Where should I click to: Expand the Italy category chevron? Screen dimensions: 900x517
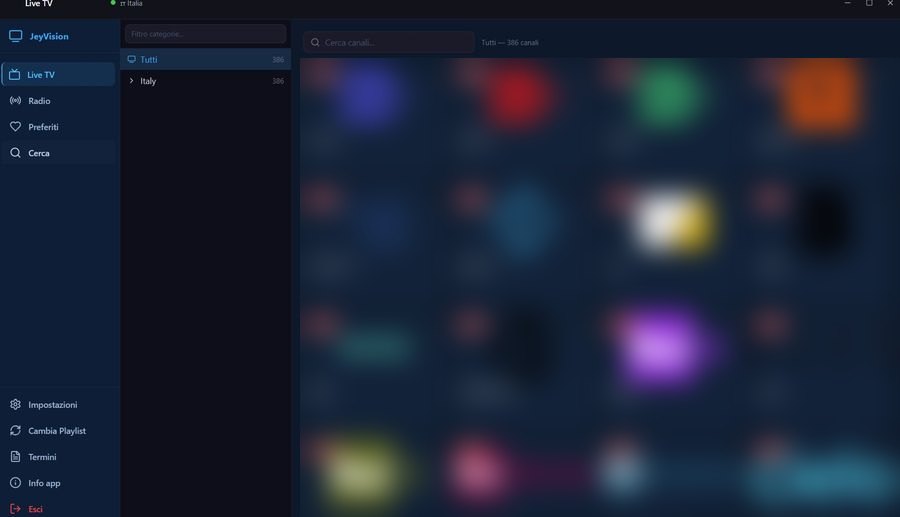(131, 81)
